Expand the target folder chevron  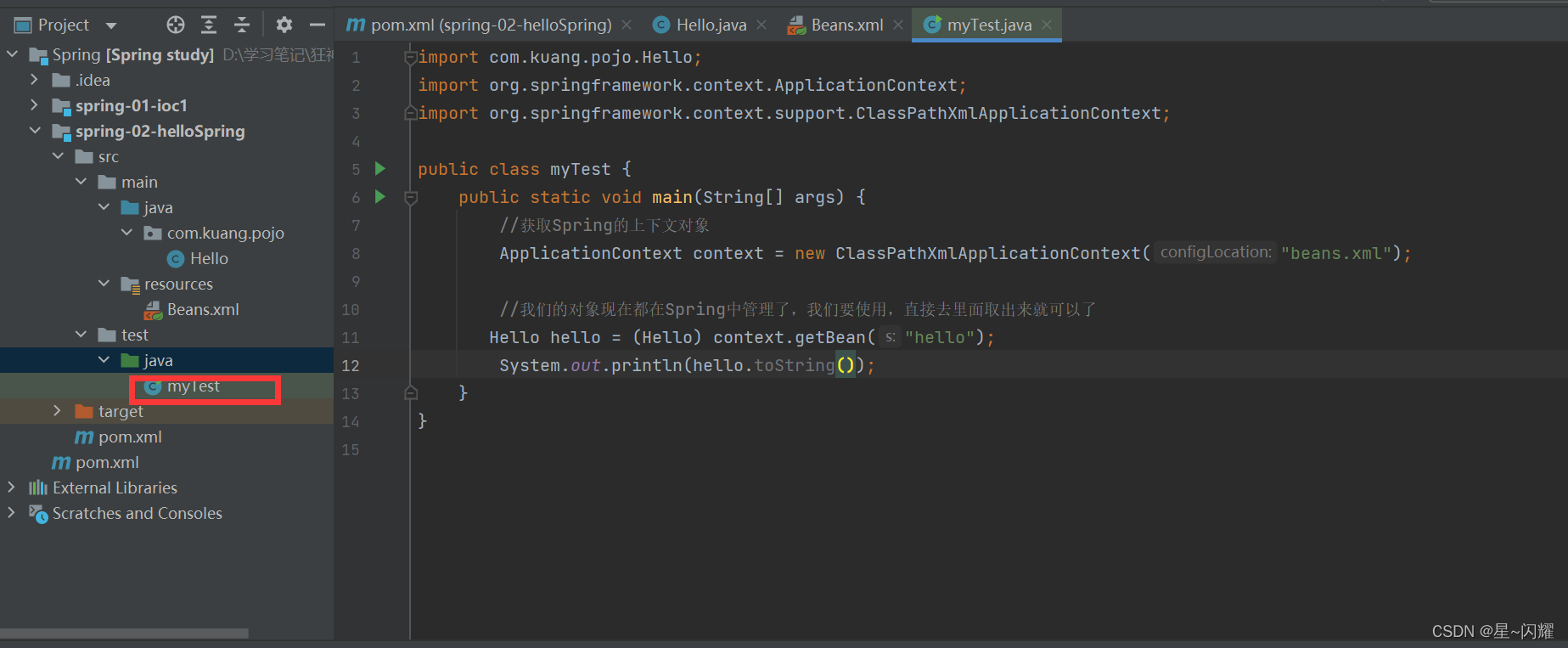58,411
